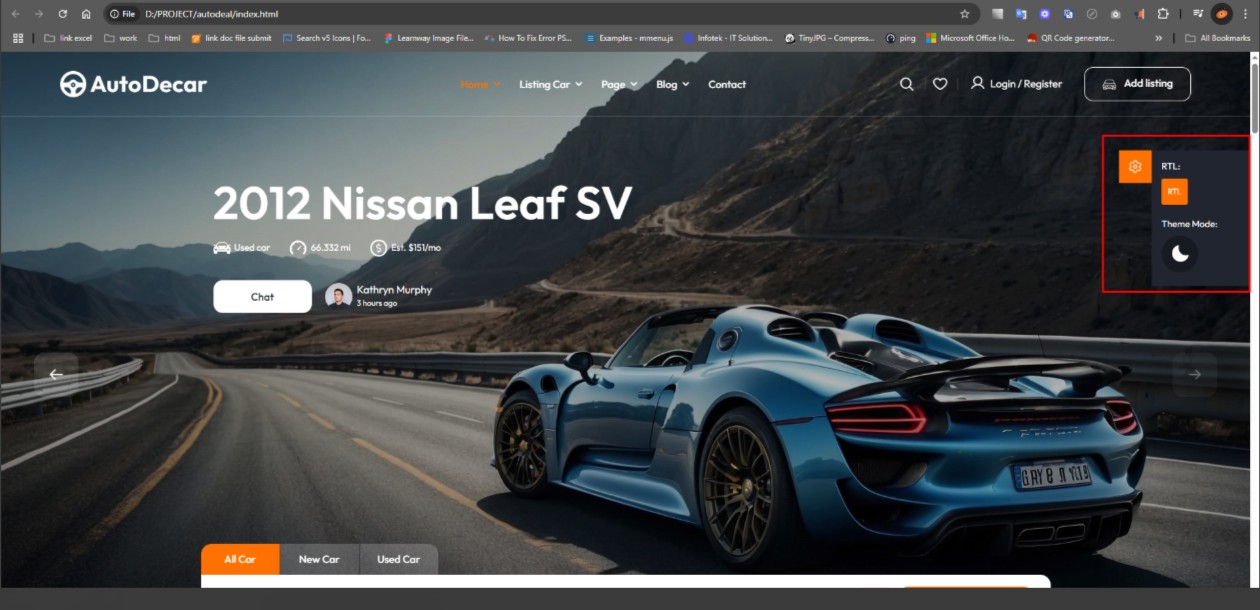Open the browser three-dot menu
Viewport: 1260px width, 610px height.
pyautogui.click(x=1245, y=14)
